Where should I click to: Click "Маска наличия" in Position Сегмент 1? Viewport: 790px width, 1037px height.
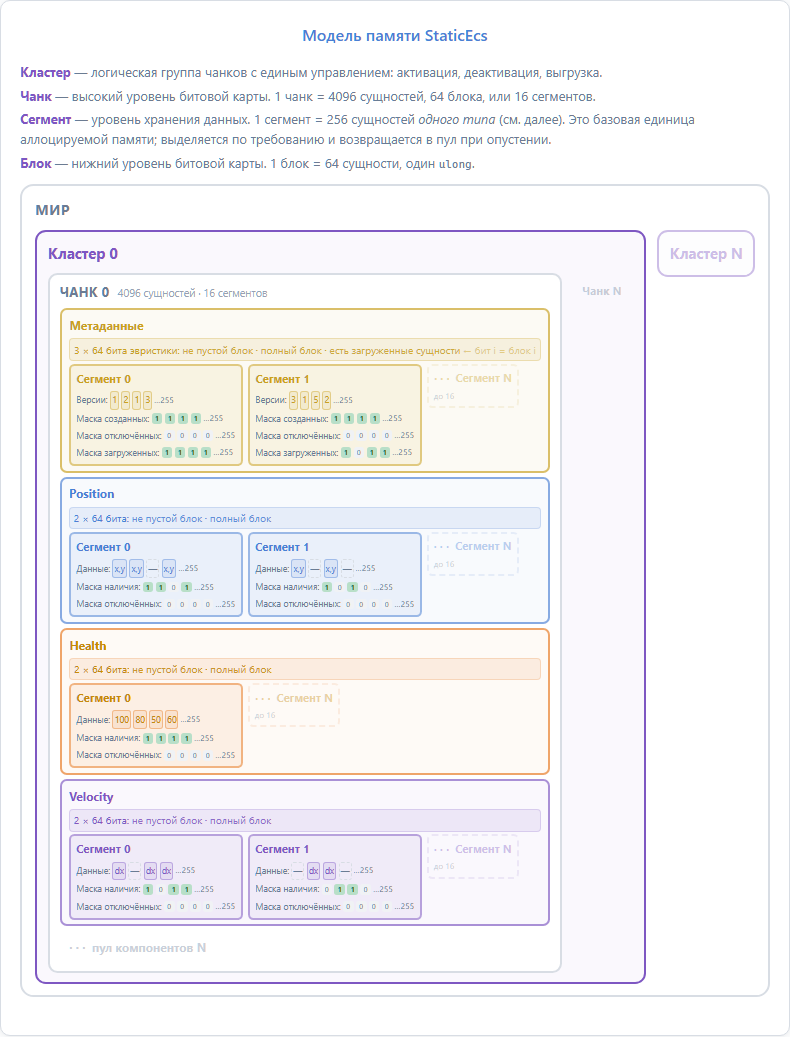(287, 587)
